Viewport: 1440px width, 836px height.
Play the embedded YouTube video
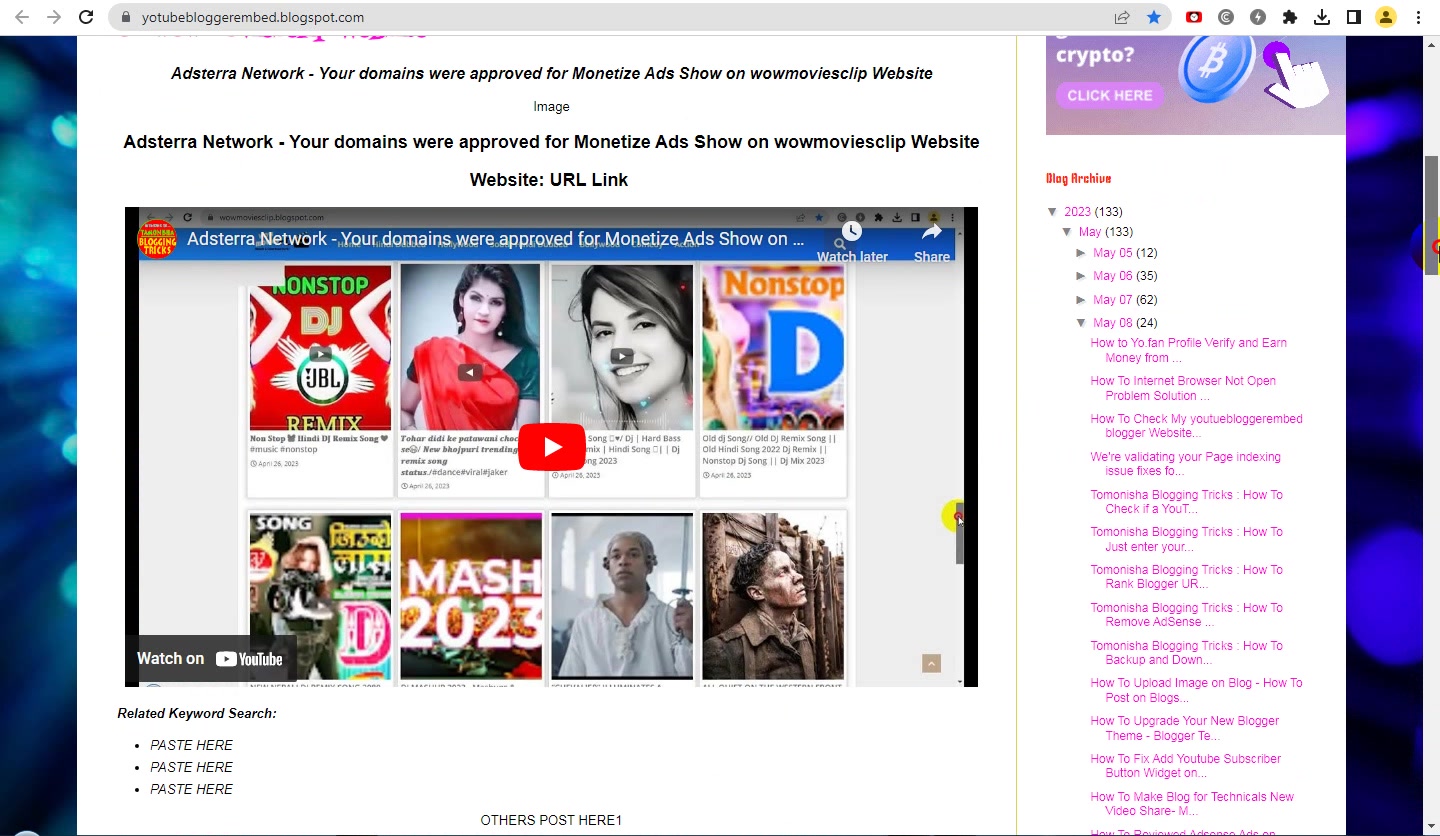point(551,447)
